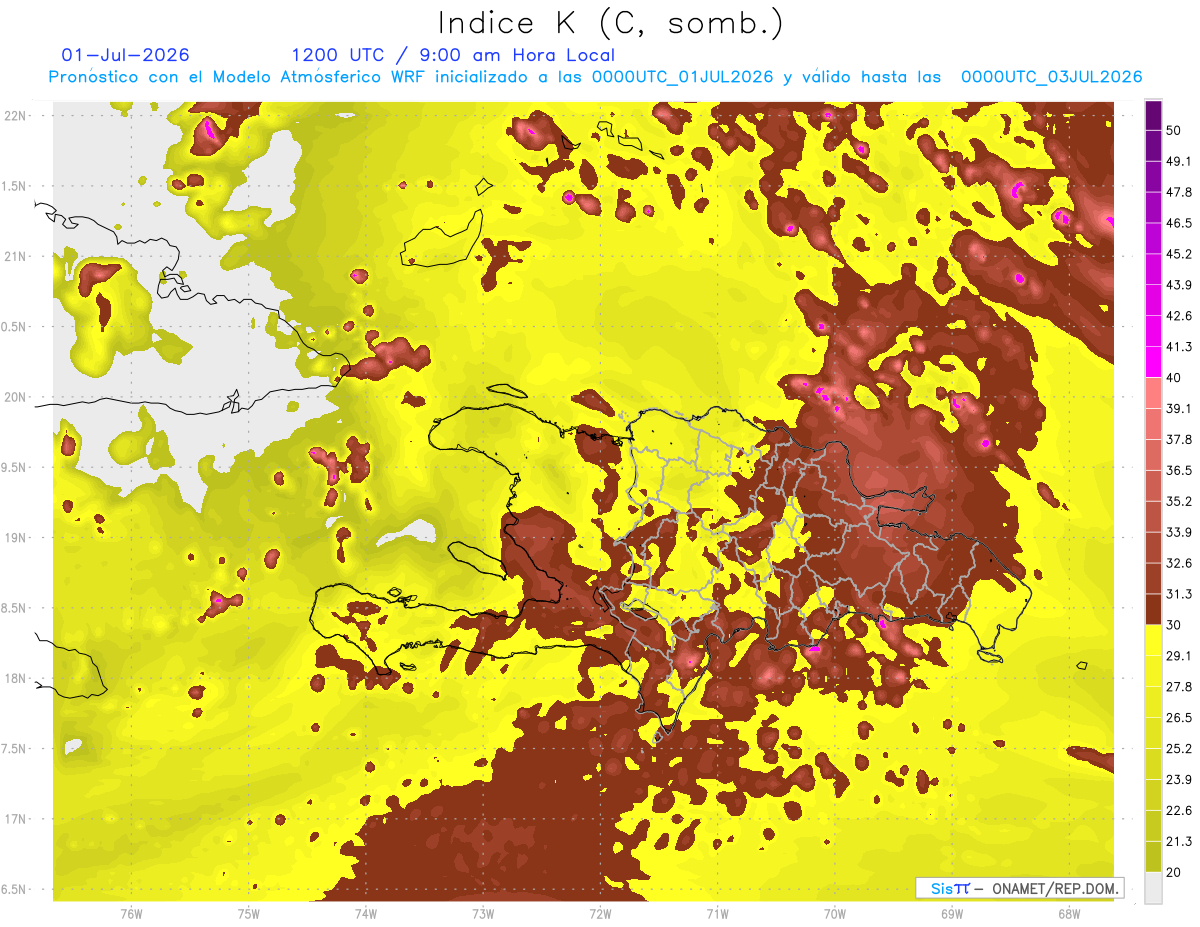Click the "18N" latitude axis label

click(15, 679)
